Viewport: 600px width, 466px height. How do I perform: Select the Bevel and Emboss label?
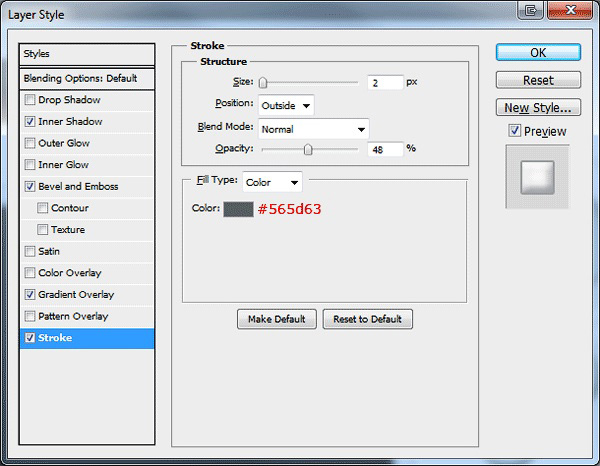[78, 186]
